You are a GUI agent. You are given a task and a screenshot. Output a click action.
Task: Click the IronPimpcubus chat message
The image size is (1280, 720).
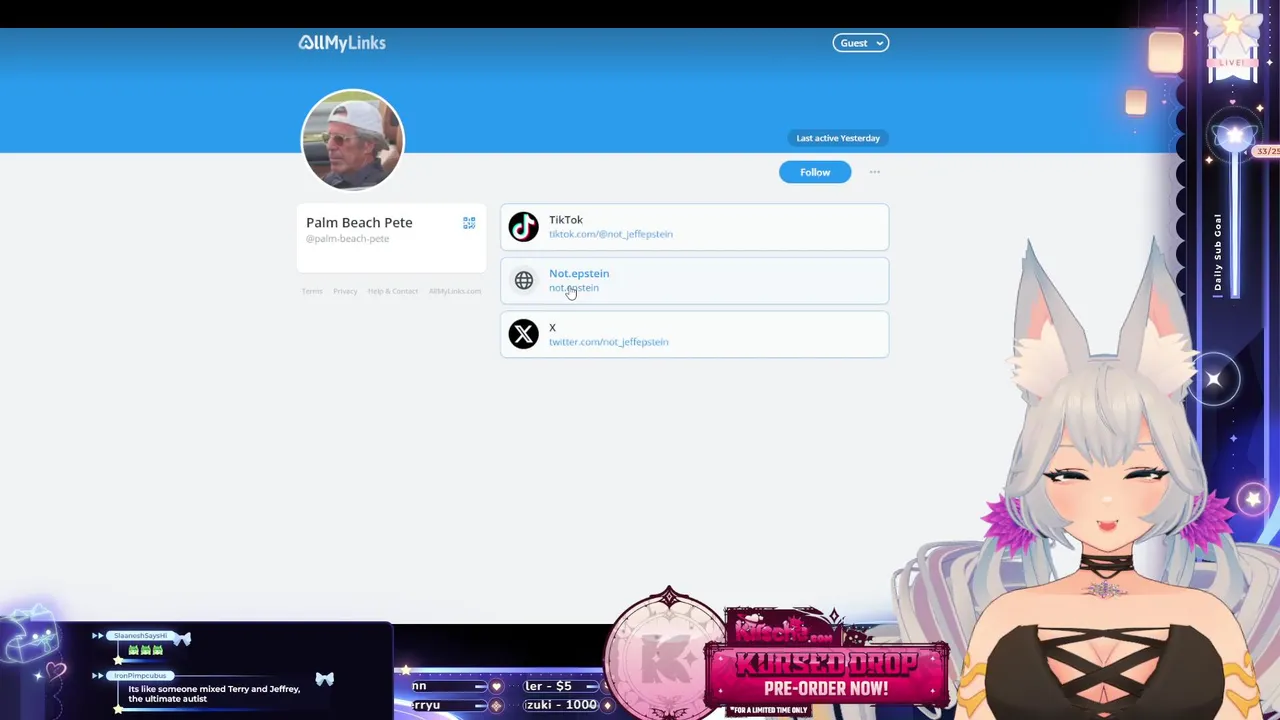(213, 693)
